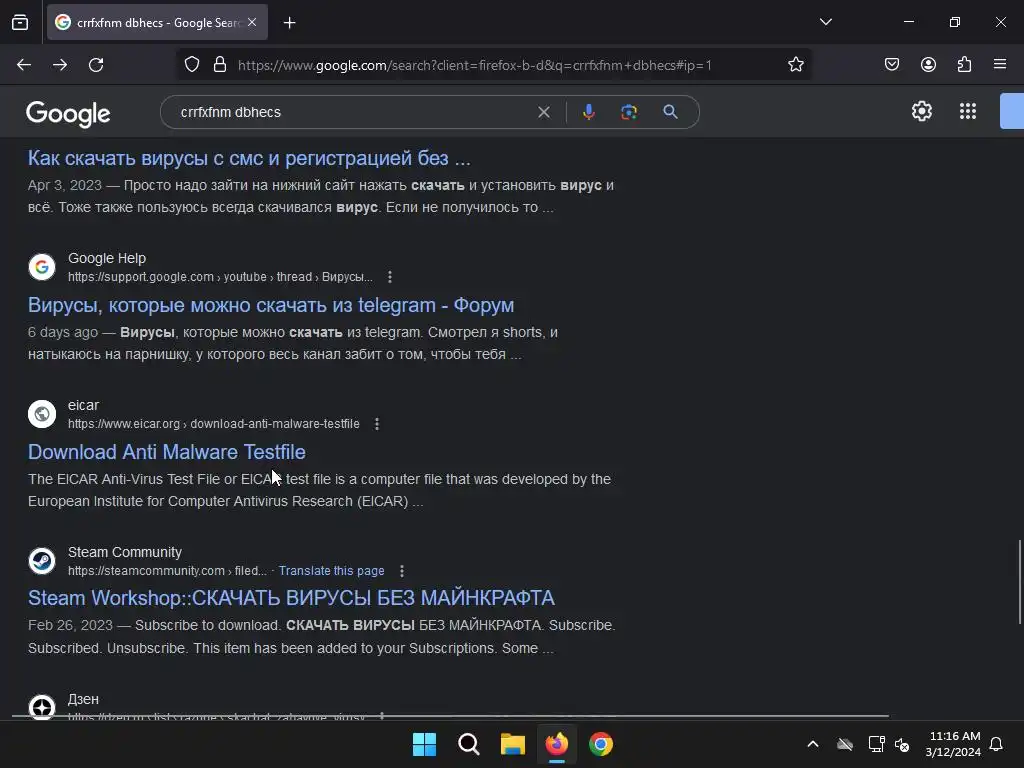
Task: Open network status tray icon
Action: pos(876,744)
